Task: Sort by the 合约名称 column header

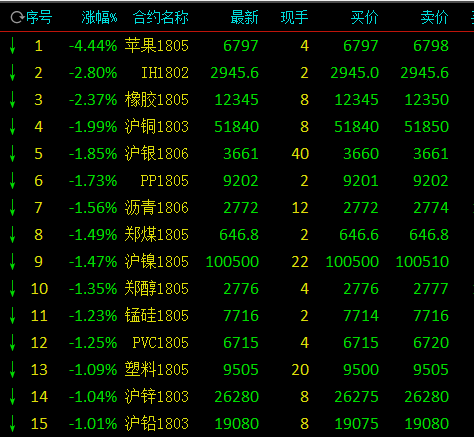Action: tap(161, 17)
